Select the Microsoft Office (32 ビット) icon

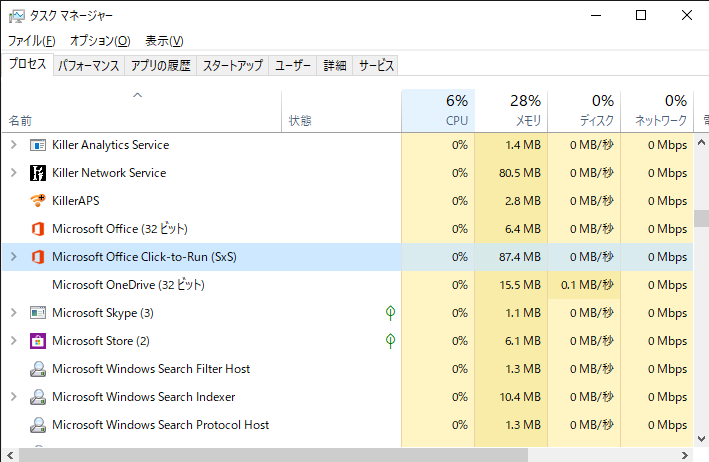click(x=38, y=229)
